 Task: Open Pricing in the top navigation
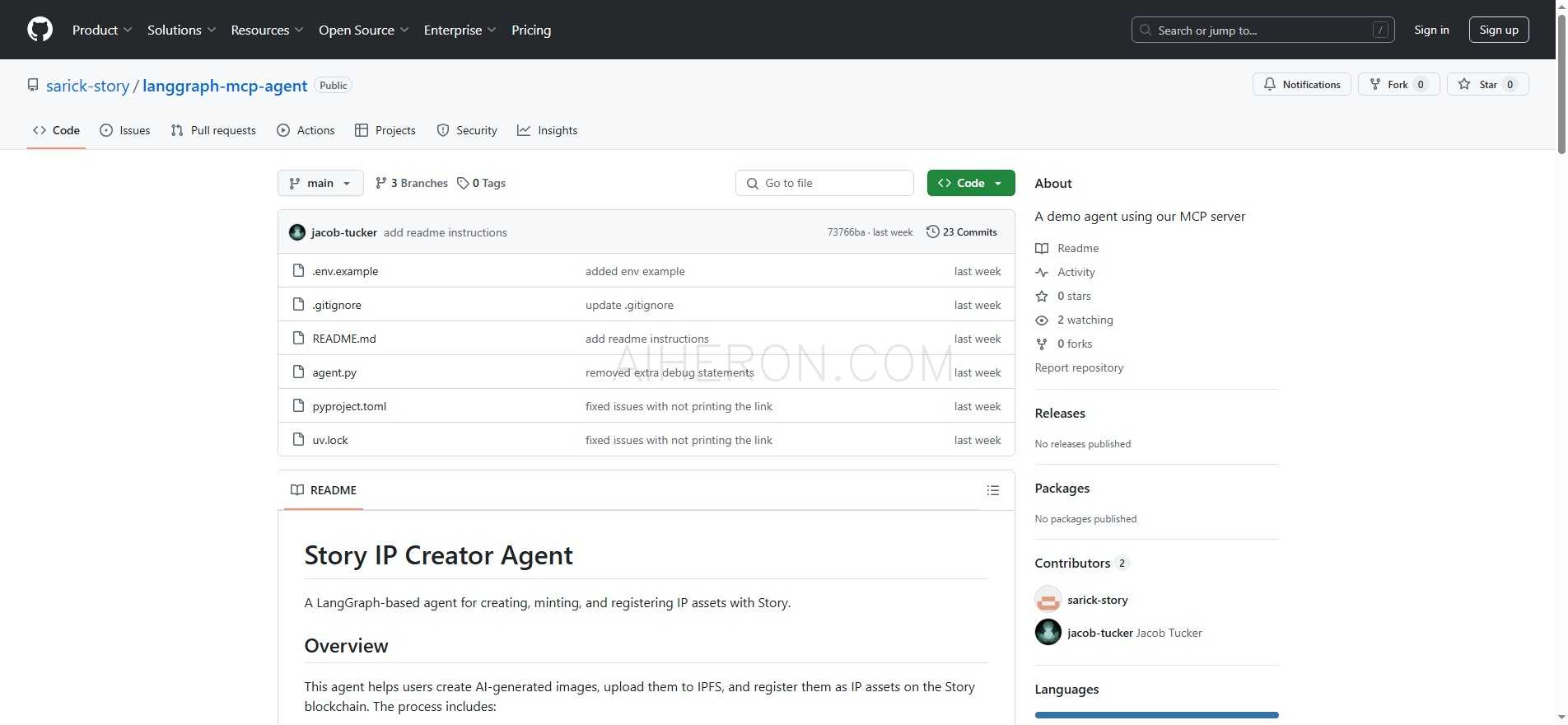point(531,30)
